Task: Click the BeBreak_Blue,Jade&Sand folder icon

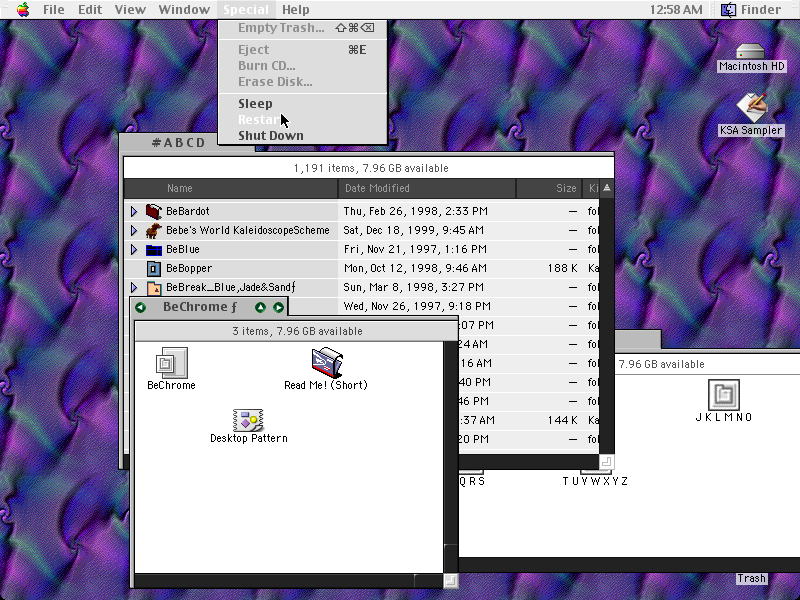Action: coord(154,288)
